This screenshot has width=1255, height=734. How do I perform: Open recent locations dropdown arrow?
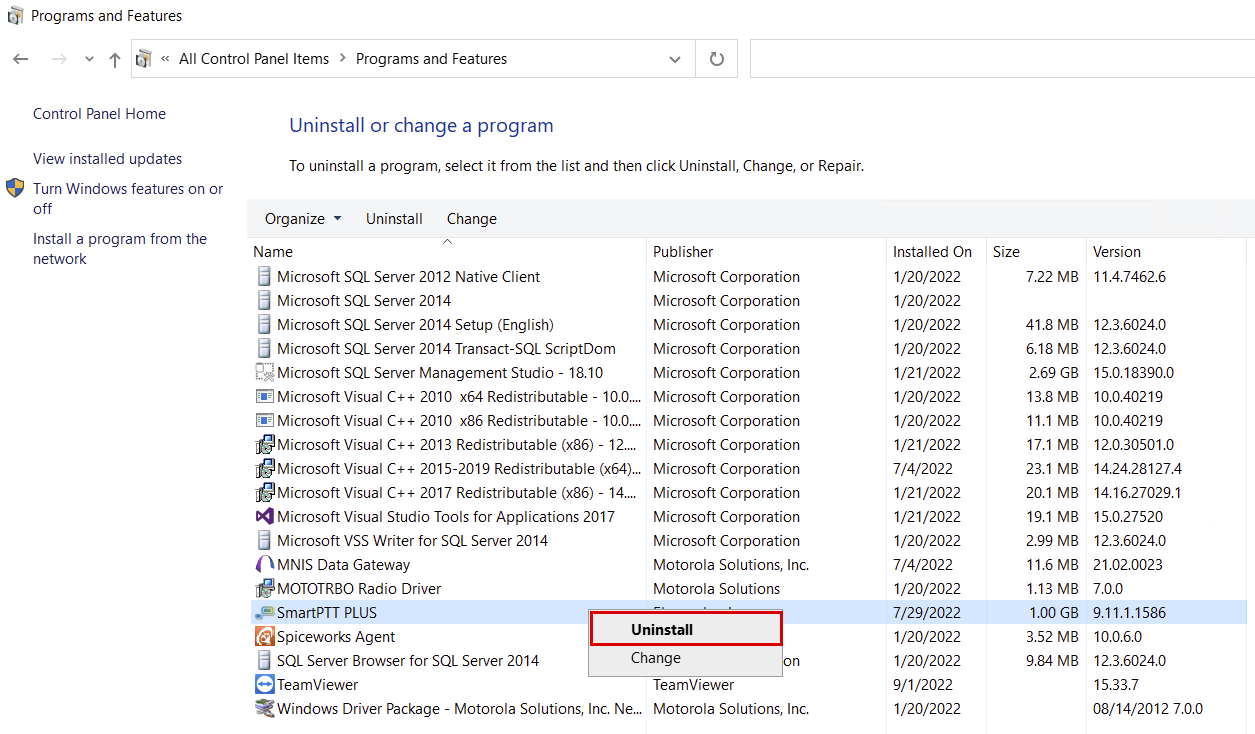(89, 59)
